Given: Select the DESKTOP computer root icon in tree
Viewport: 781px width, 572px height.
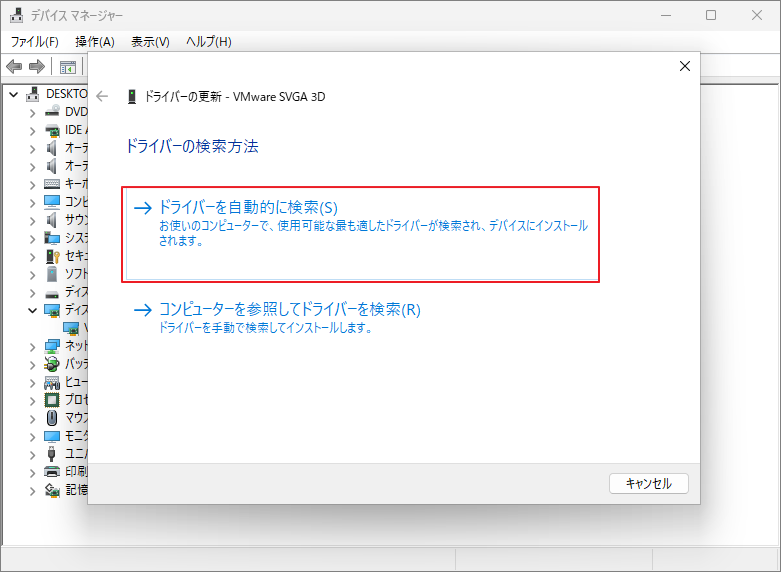Looking at the screenshot, I should 33,94.
